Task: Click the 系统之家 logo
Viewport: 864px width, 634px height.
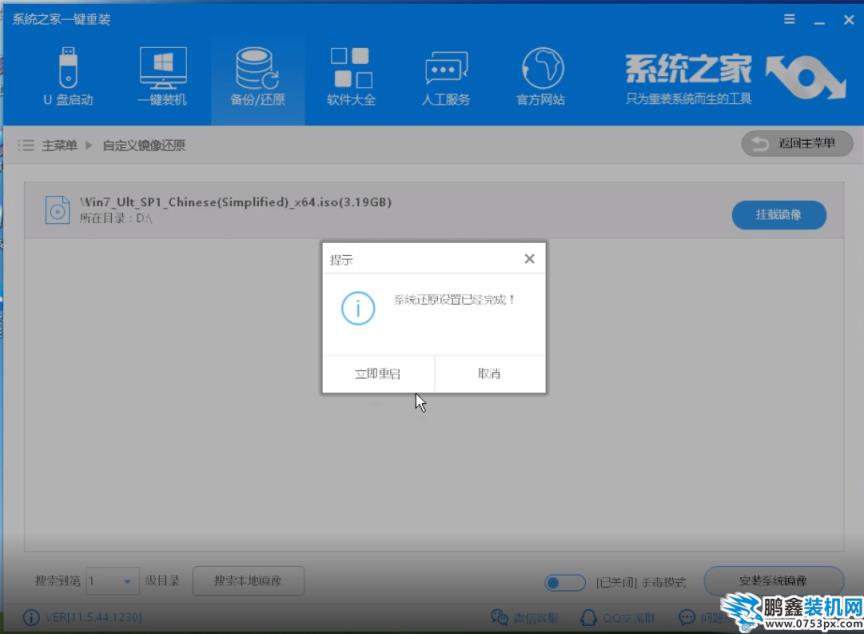Action: 735,79
